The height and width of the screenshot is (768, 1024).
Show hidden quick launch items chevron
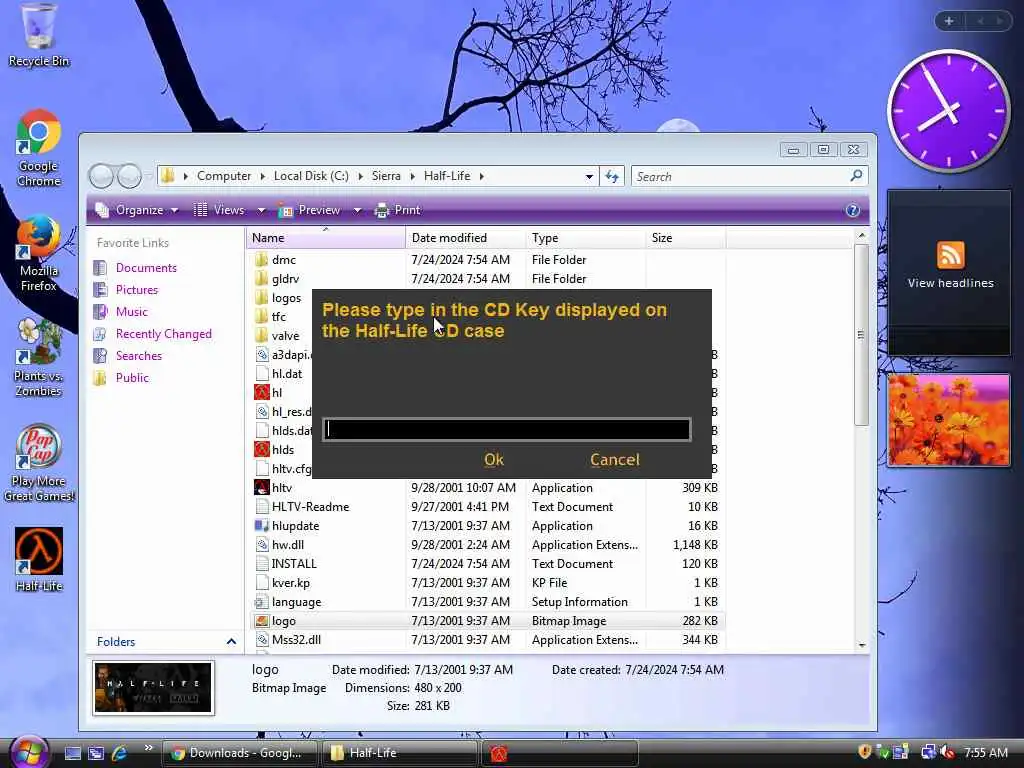[x=148, y=748]
